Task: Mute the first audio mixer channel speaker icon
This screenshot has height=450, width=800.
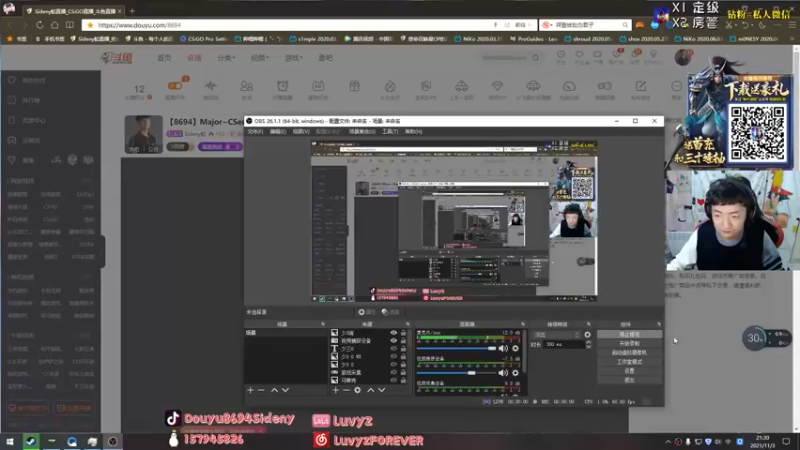Action: coord(503,348)
